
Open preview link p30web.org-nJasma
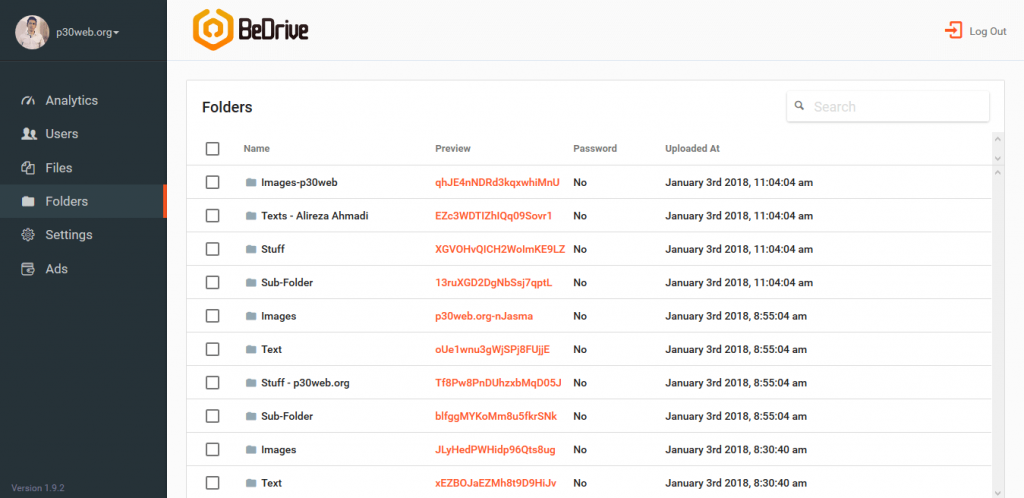(484, 316)
